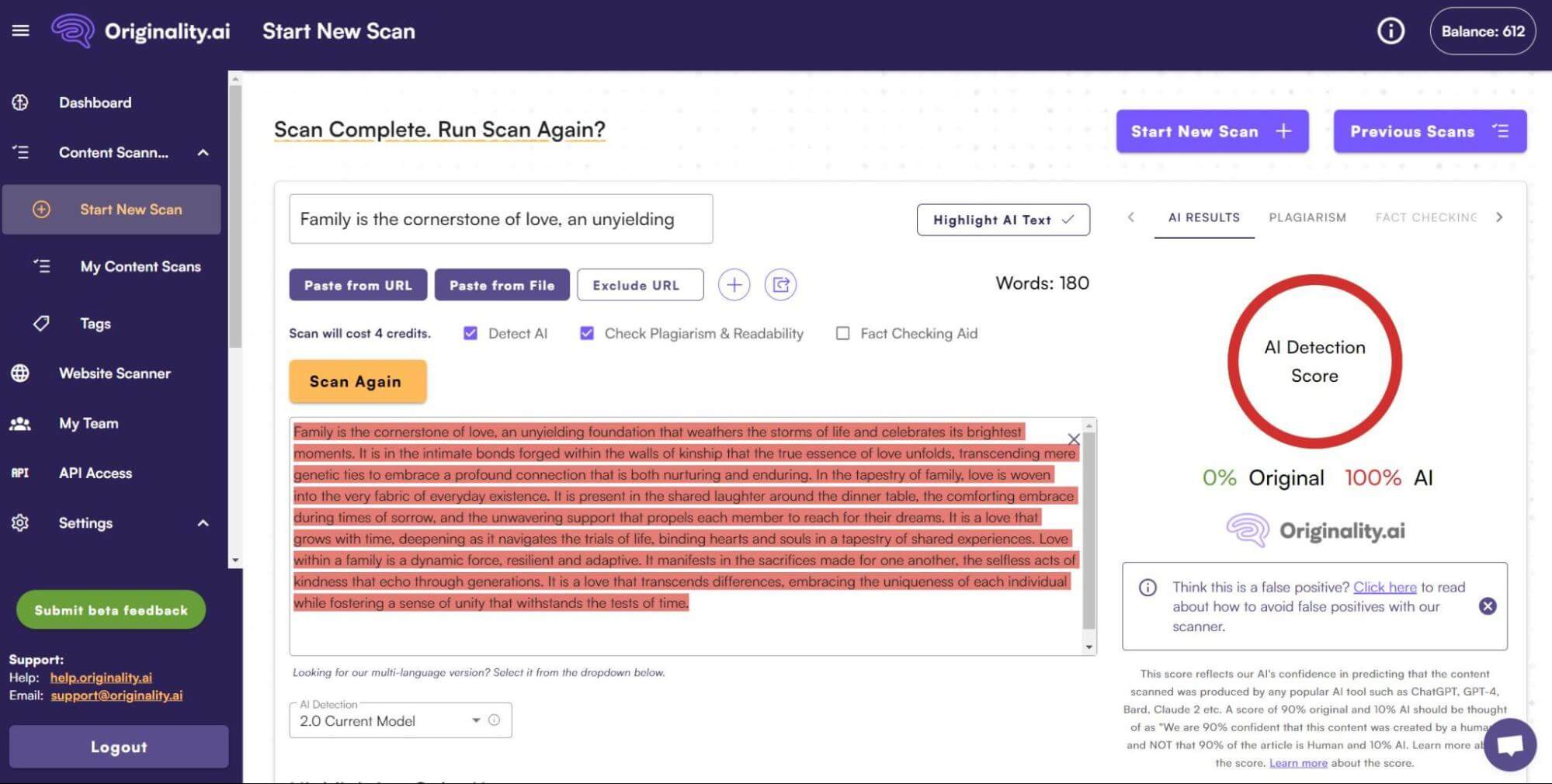This screenshot has width=1552, height=784.
Task: Click the AI Detection Score circle
Action: 1314,361
